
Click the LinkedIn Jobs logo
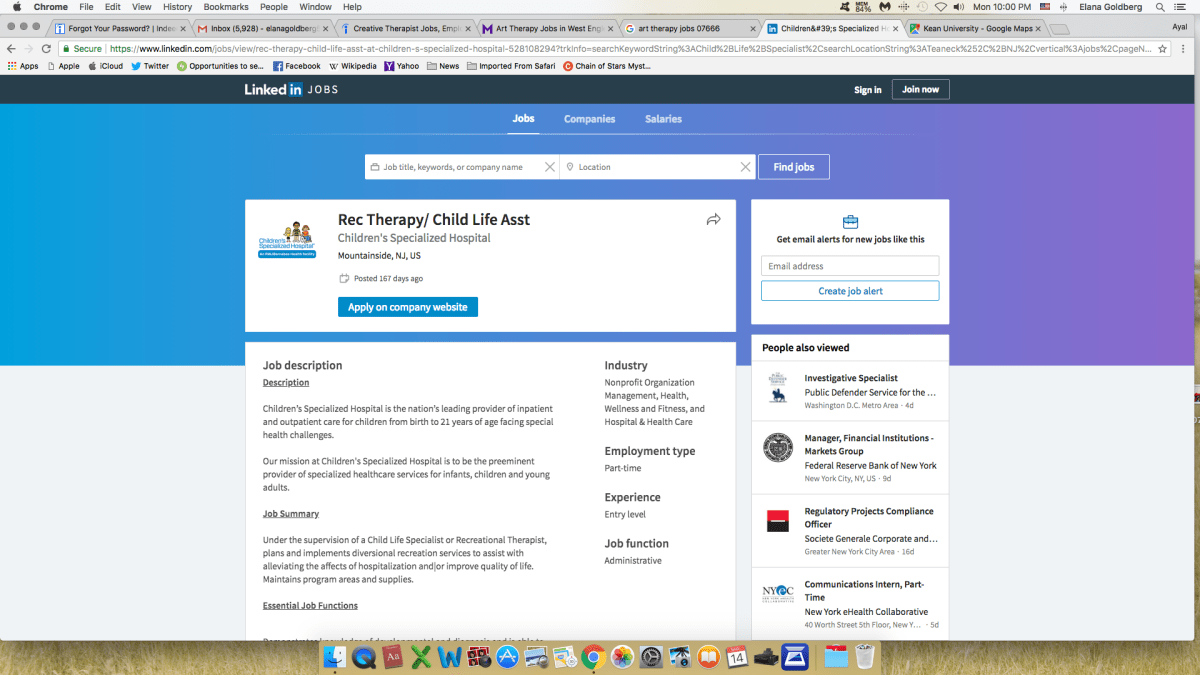291,90
